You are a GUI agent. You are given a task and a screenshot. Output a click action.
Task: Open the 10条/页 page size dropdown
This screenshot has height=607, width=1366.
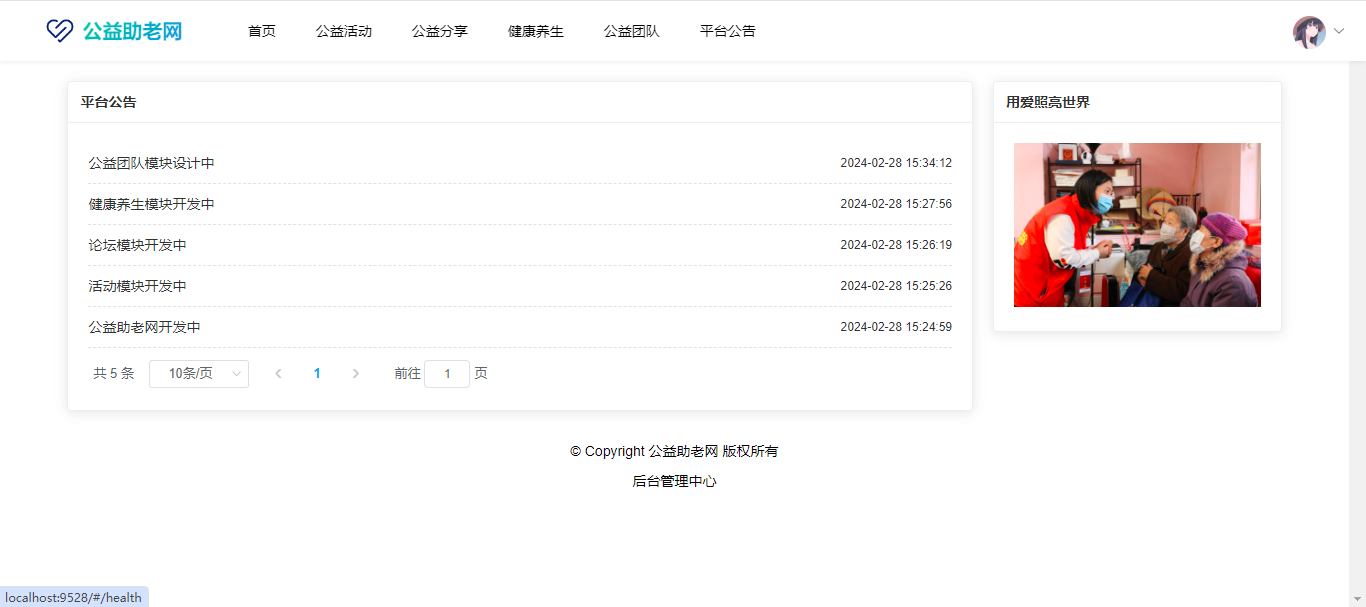click(199, 374)
